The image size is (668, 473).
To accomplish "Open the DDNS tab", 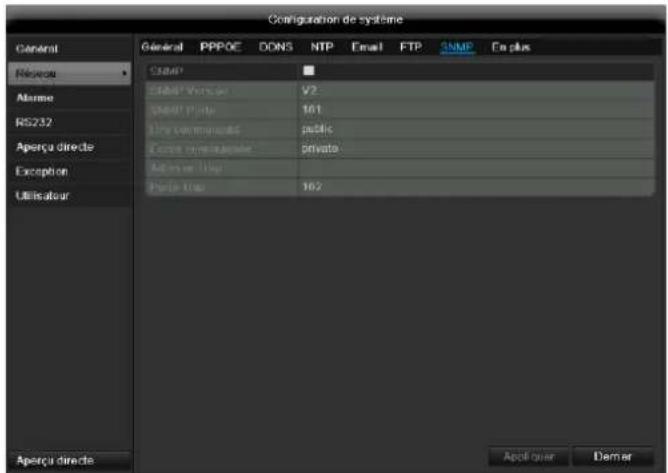I will click(276, 47).
